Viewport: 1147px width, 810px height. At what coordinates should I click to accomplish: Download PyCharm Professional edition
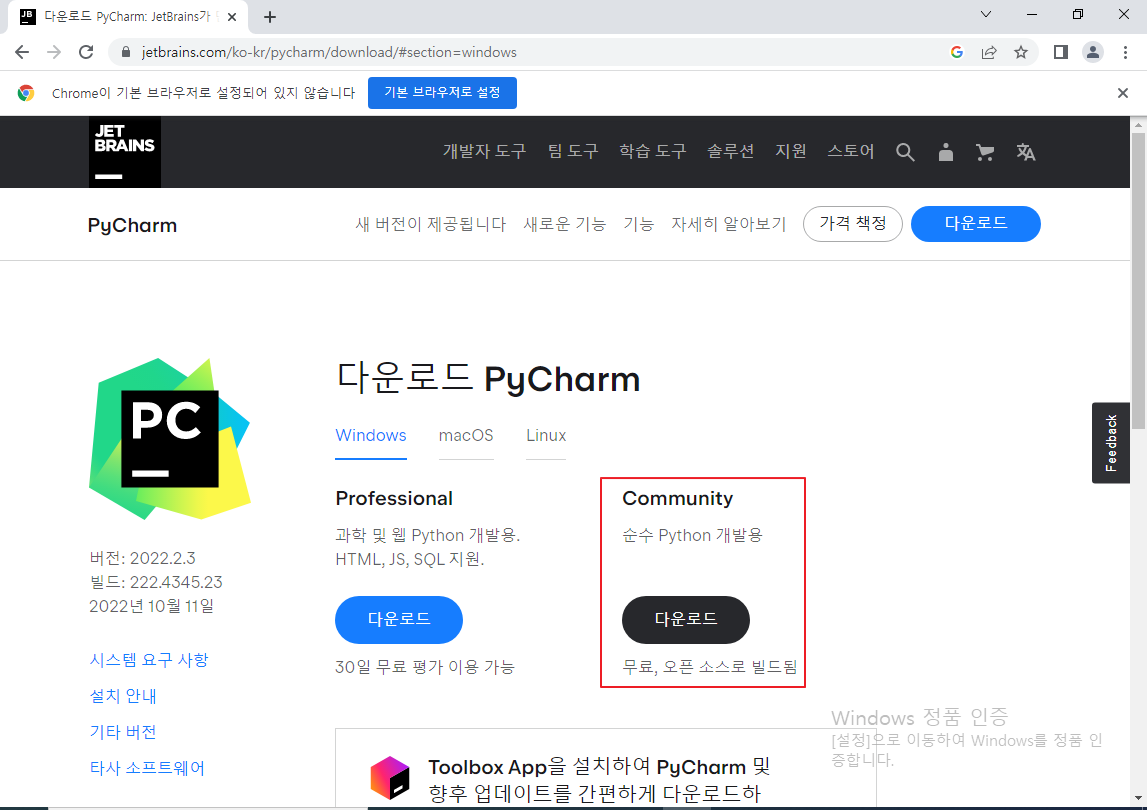click(399, 620)
